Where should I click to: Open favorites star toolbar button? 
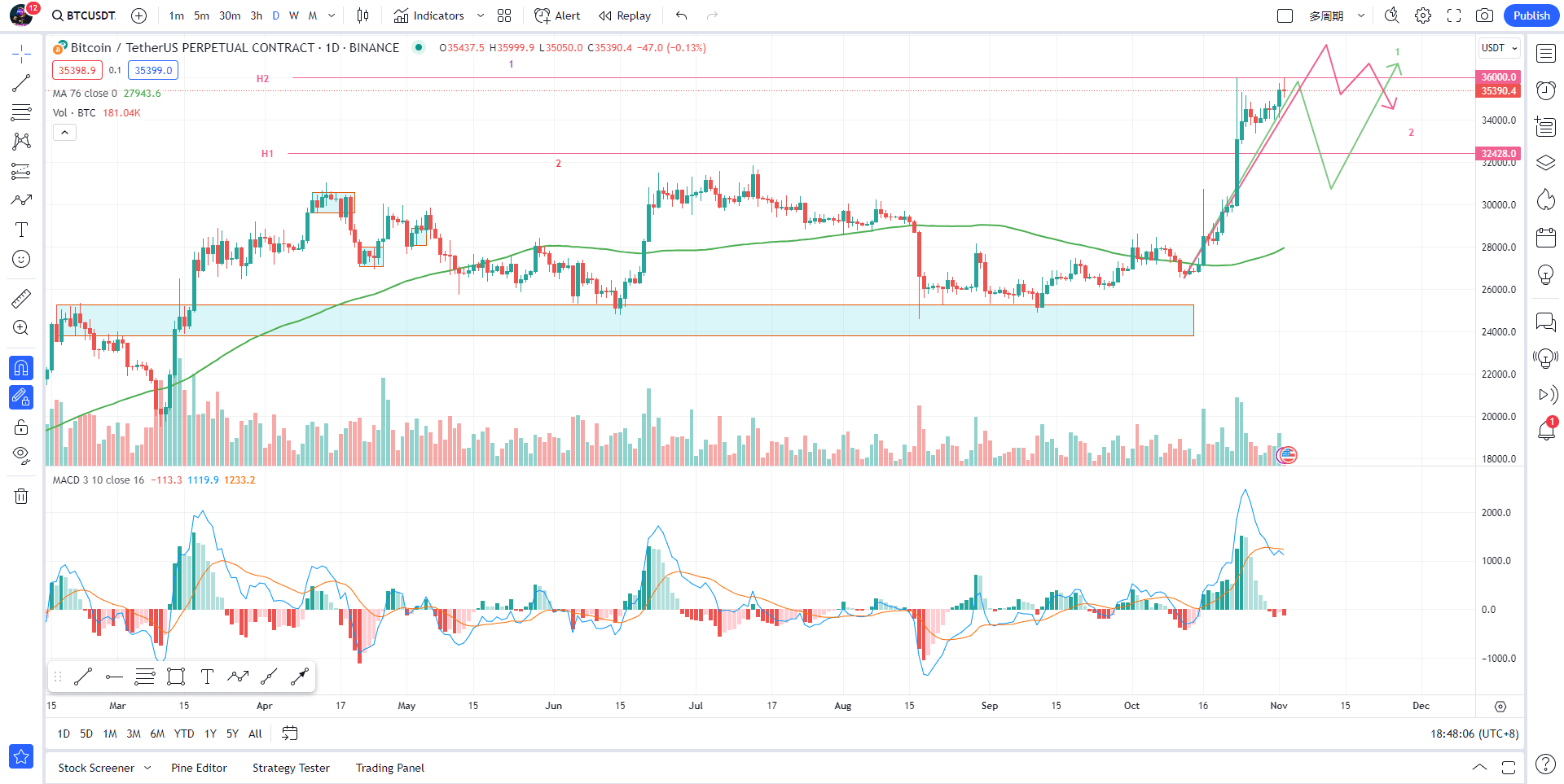(x=21, y=756)
